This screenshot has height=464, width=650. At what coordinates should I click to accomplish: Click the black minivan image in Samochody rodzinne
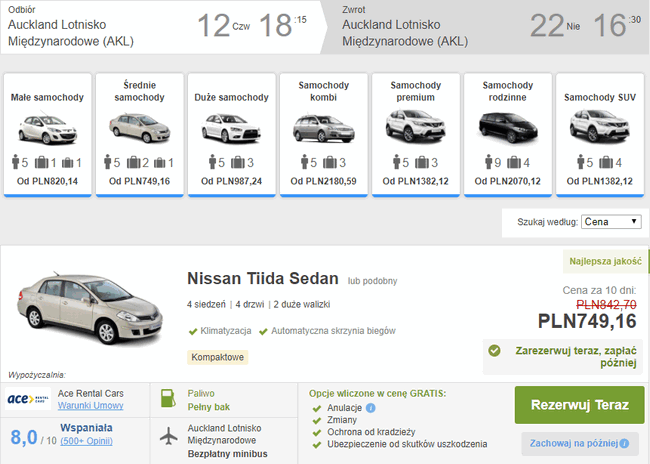508,127
